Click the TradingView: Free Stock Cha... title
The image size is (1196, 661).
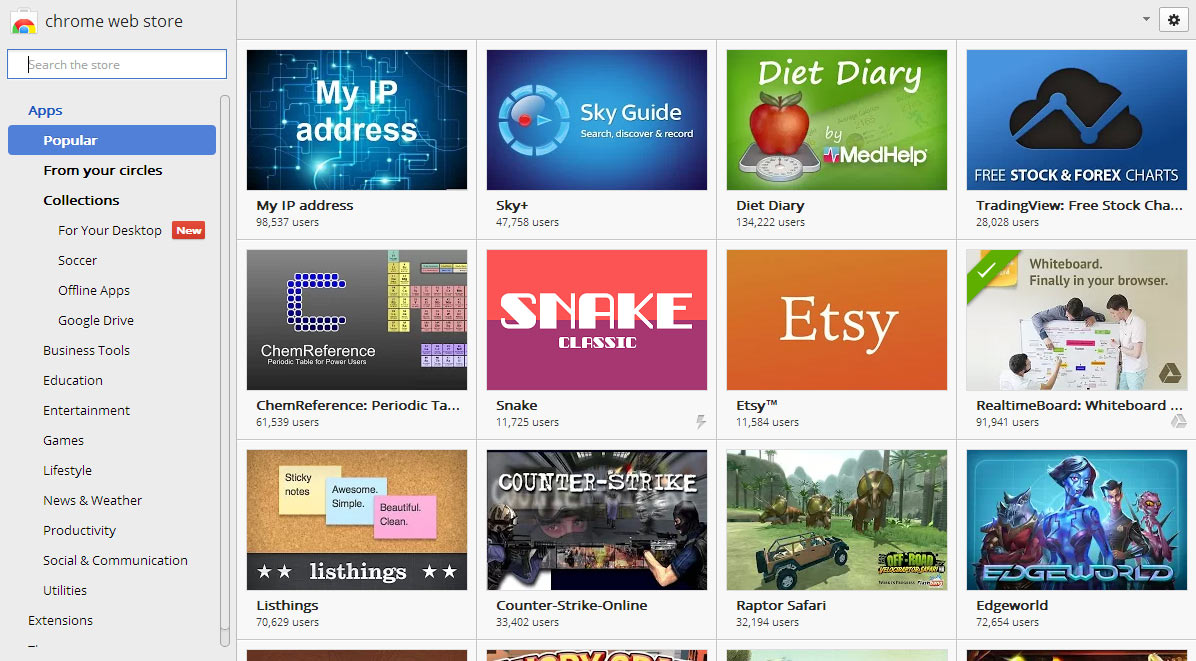click(x=1079, y=206)
